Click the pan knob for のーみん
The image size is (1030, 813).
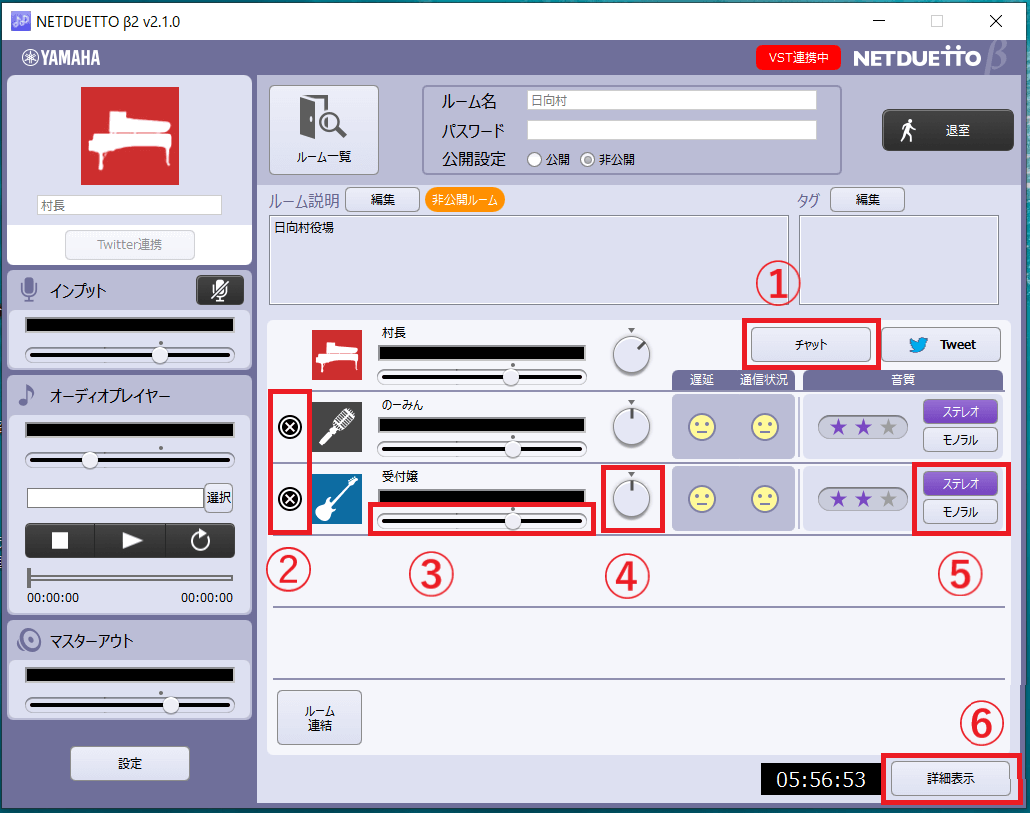631,427
